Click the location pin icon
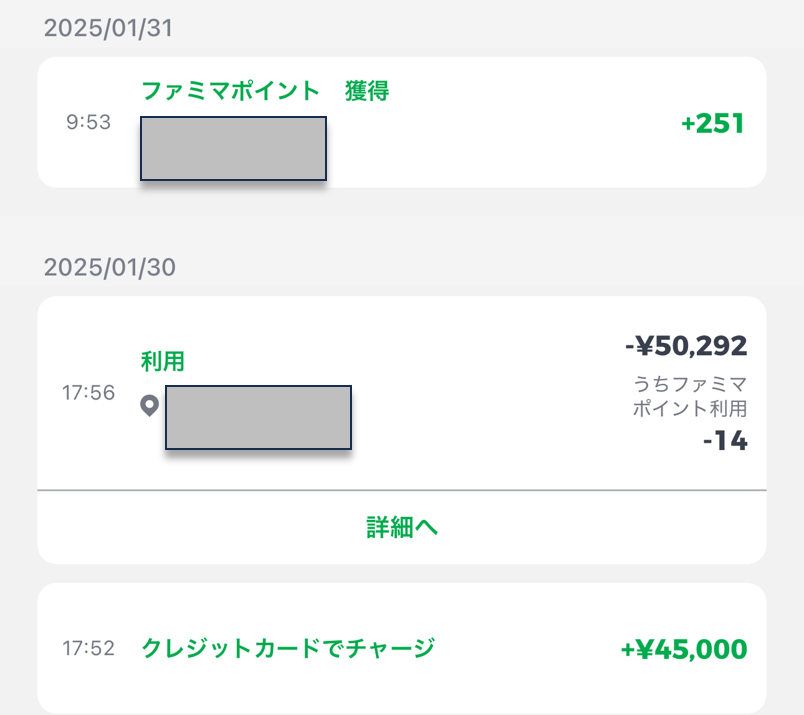 point(150,406)
